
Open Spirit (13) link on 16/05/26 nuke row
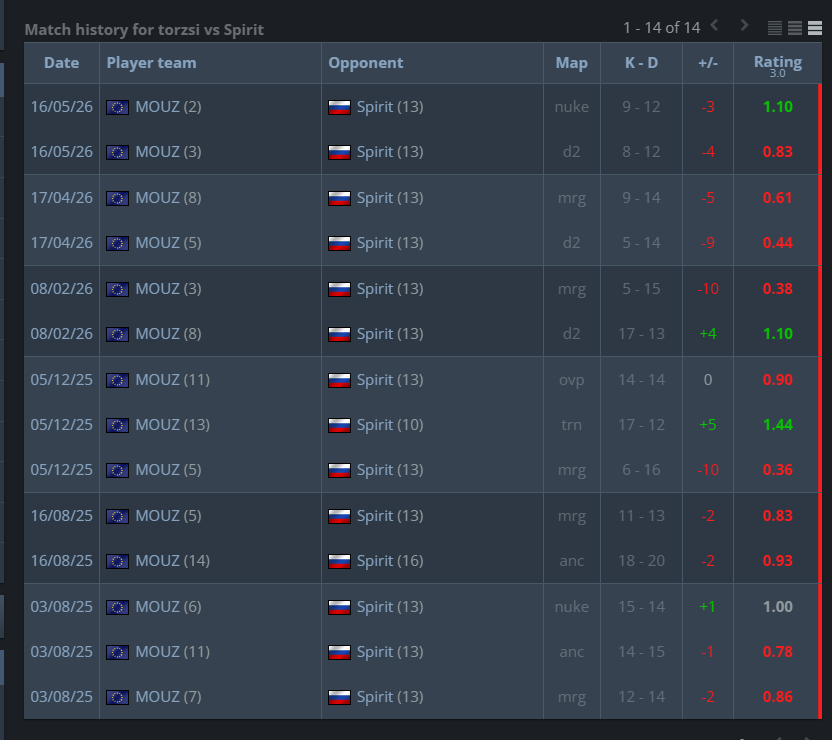click(x=390, y=107)
